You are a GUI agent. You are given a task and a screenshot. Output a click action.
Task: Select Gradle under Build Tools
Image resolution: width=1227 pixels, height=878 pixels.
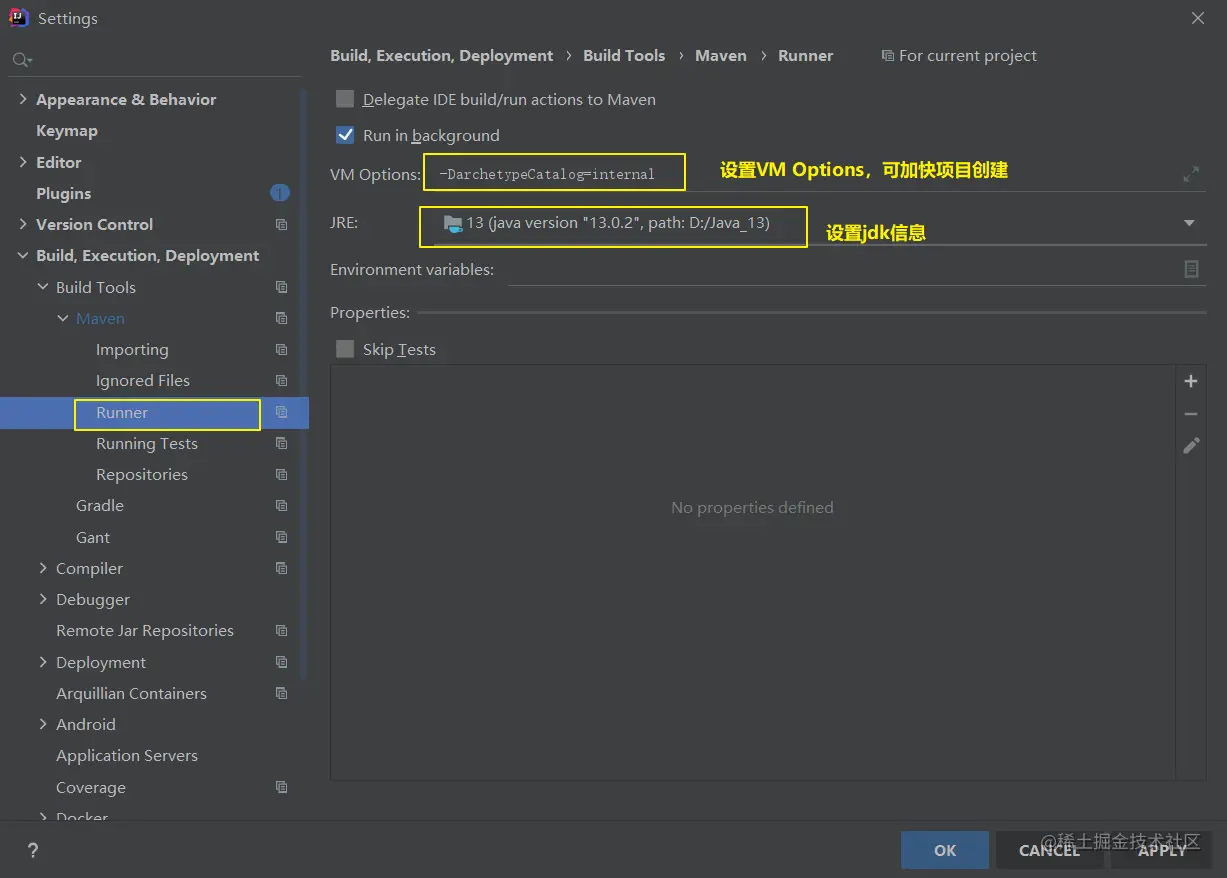coord(100,506)
